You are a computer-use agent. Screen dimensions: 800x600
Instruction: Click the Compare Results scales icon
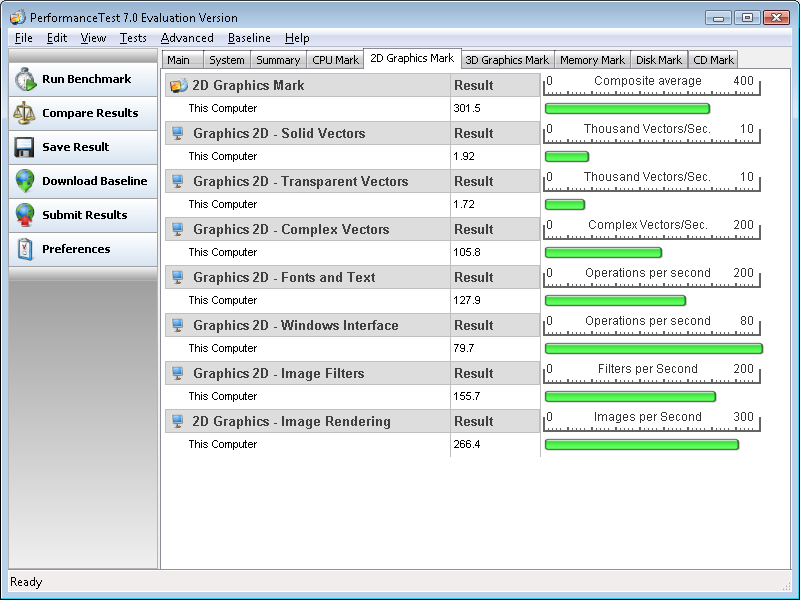(x=24, y=113)
